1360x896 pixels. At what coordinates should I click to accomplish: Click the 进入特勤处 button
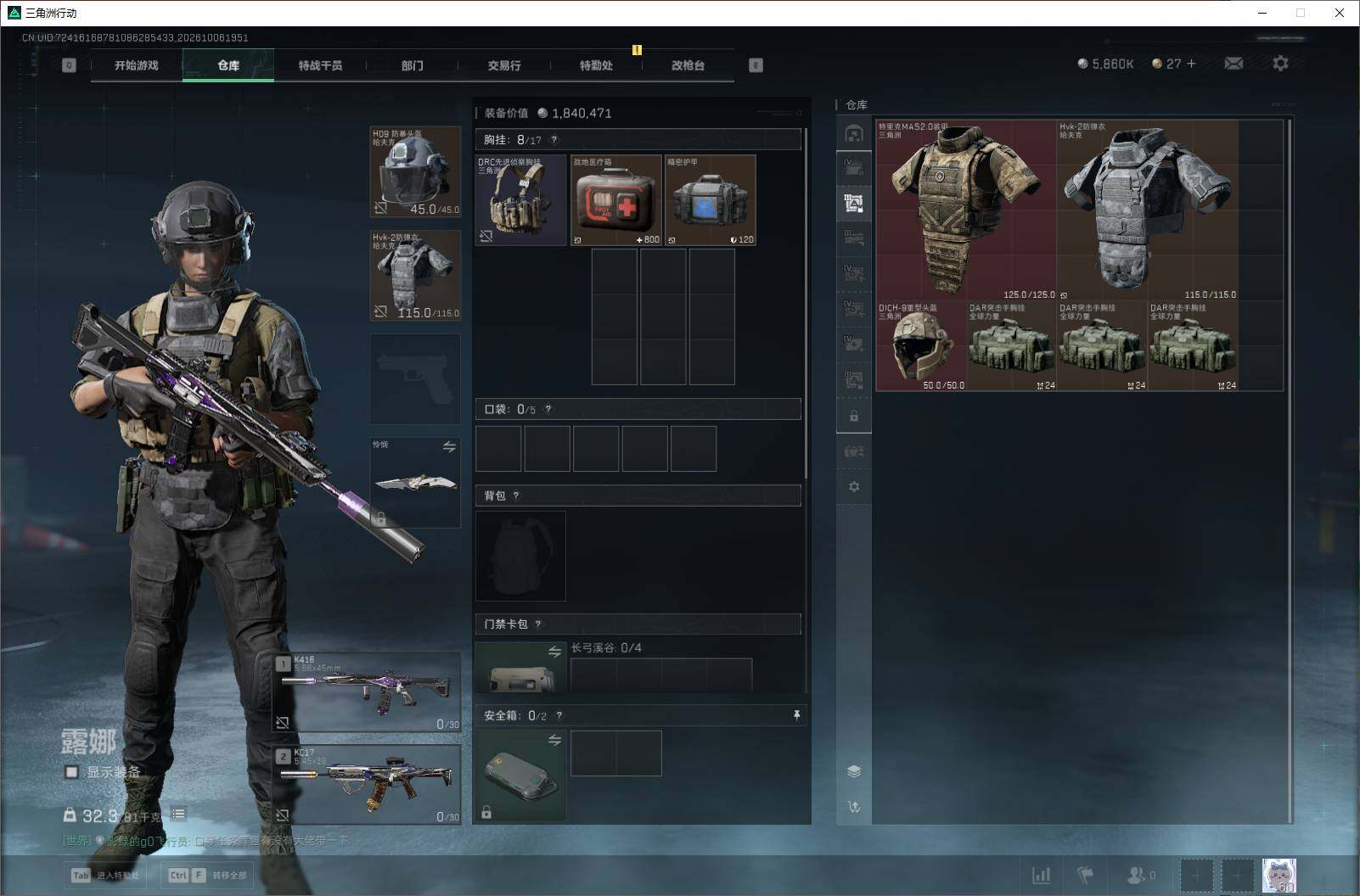click(x=105, y=876)
